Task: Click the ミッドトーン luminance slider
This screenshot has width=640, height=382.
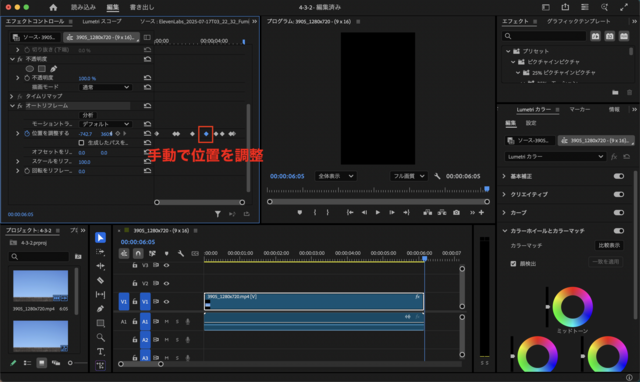Action: [x=547, y=307]
